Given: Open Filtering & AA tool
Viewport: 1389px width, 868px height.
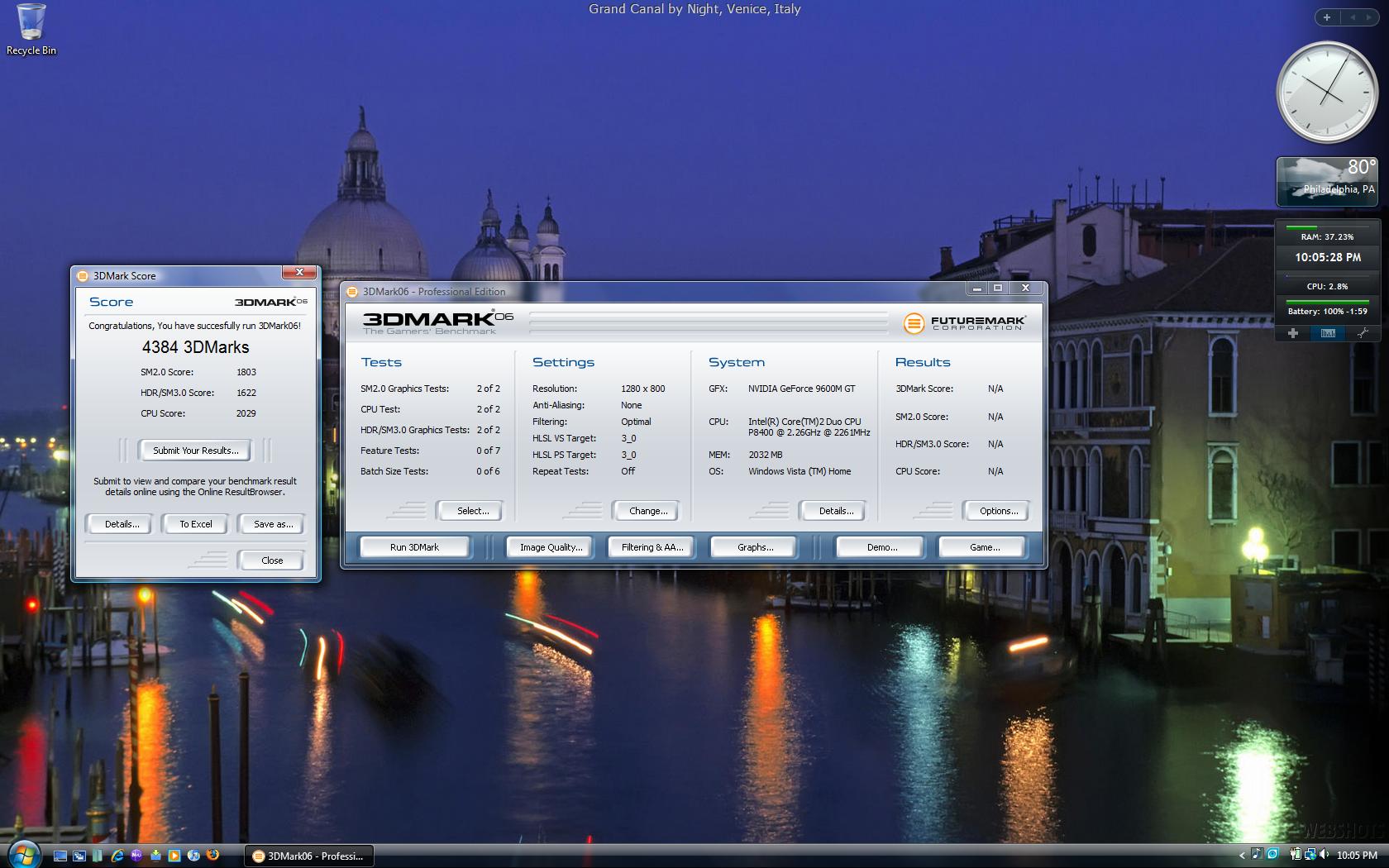Looking at the screenshot, I should (x=652, y=547).
